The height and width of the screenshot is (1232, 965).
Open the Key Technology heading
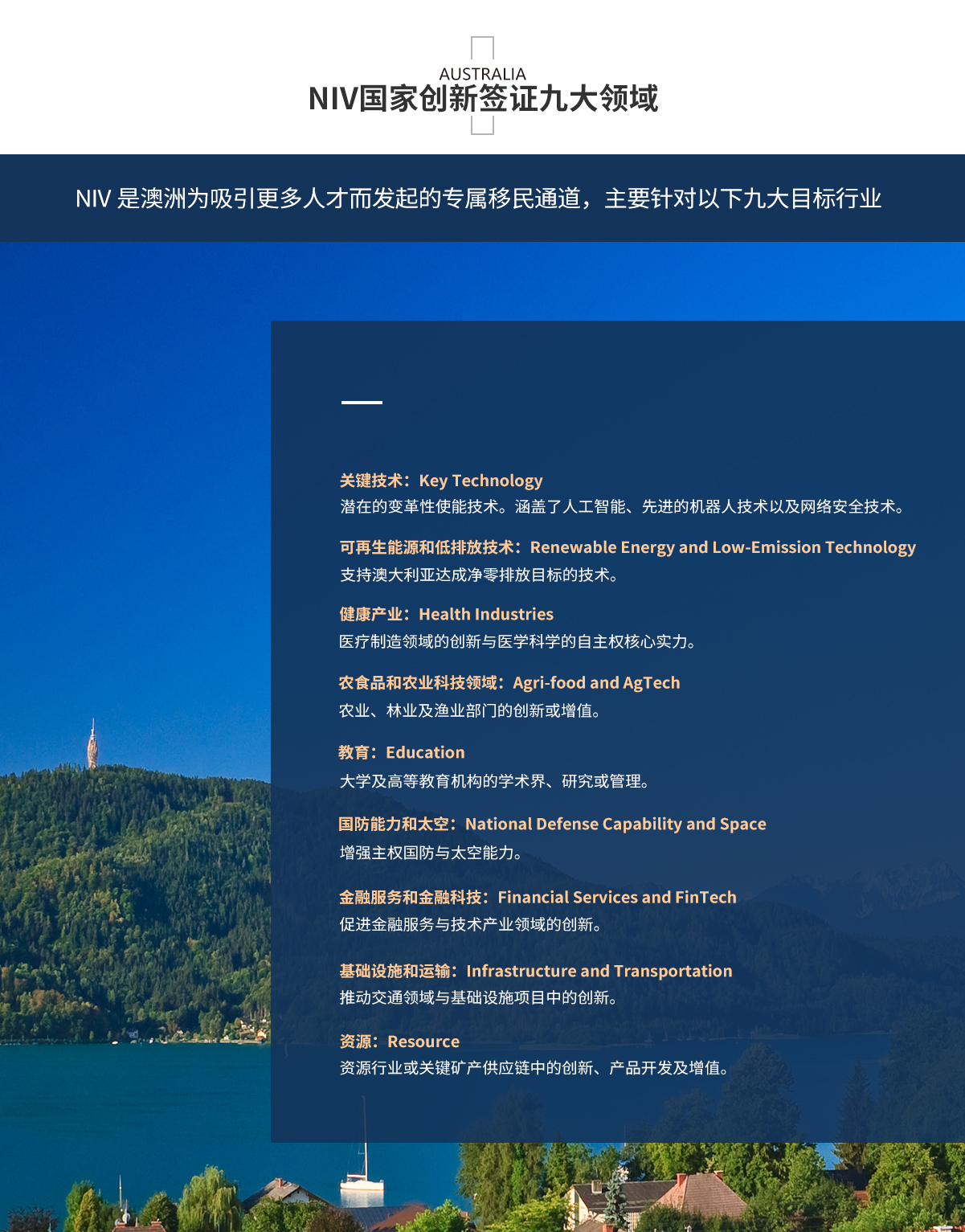coord(440,481)
